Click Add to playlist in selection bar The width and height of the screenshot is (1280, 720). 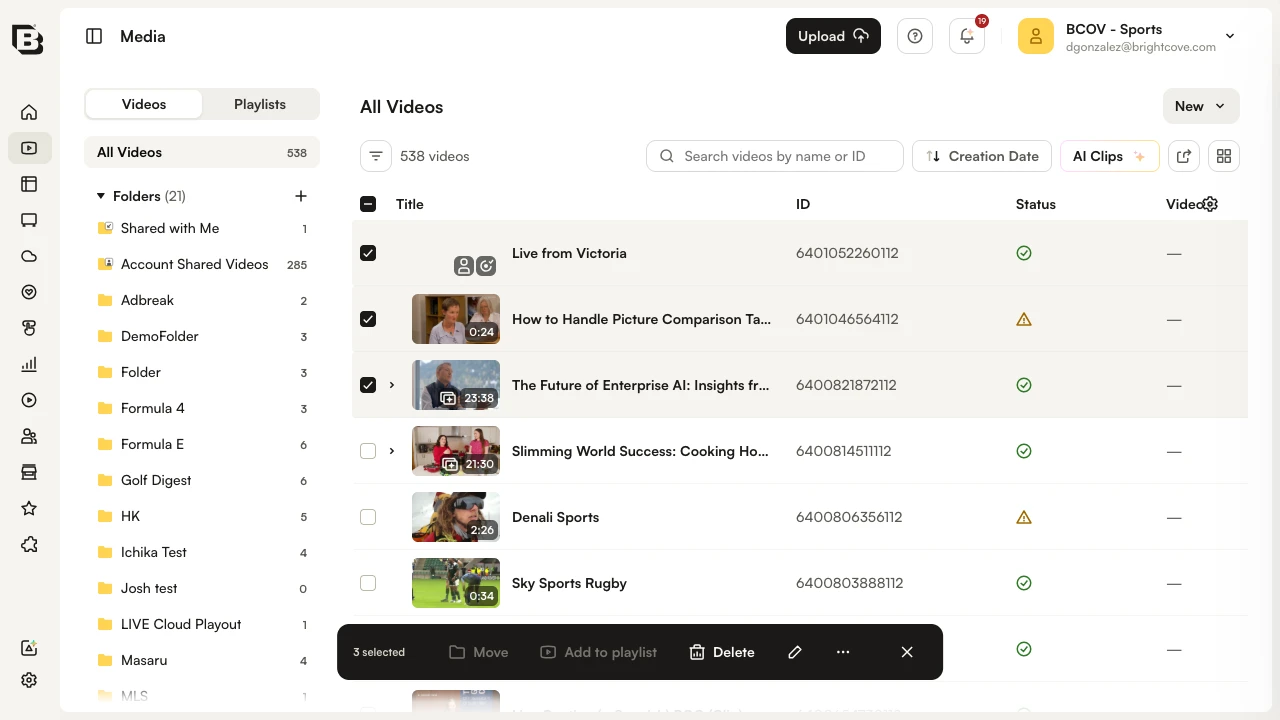point(599,652)
